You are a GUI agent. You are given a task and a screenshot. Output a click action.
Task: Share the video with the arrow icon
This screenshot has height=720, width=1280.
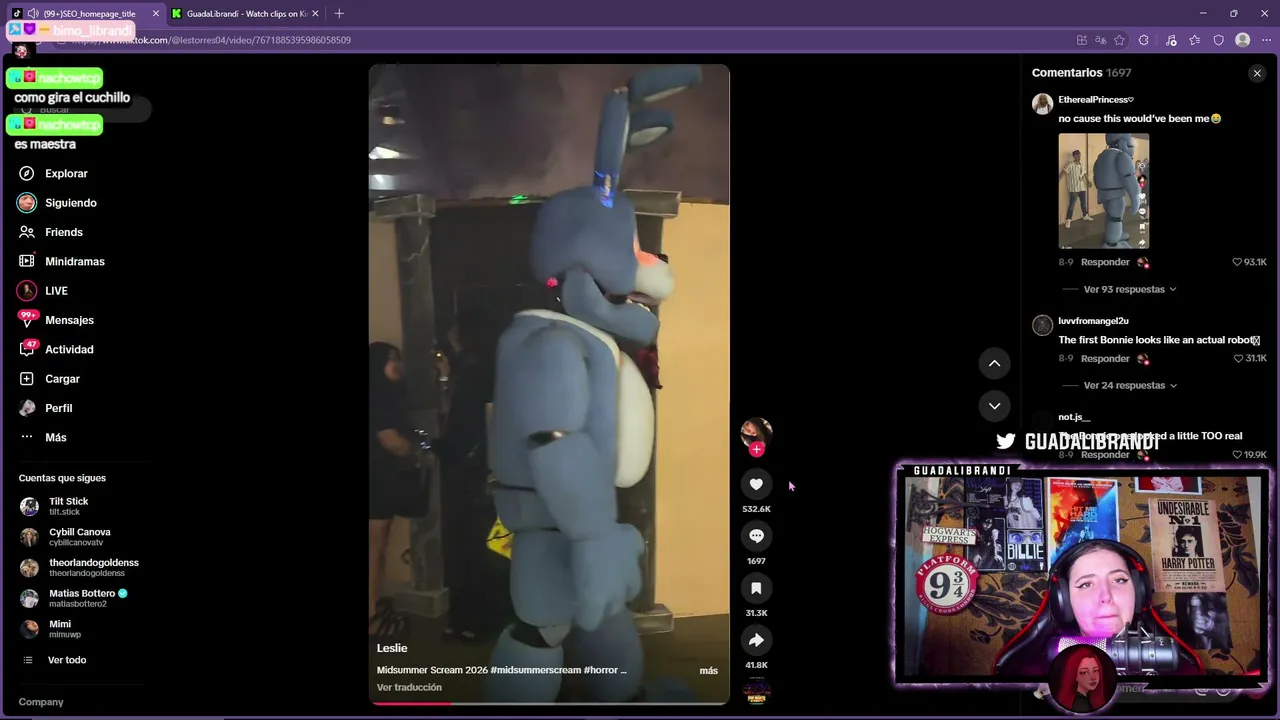[x=756, y=640]
